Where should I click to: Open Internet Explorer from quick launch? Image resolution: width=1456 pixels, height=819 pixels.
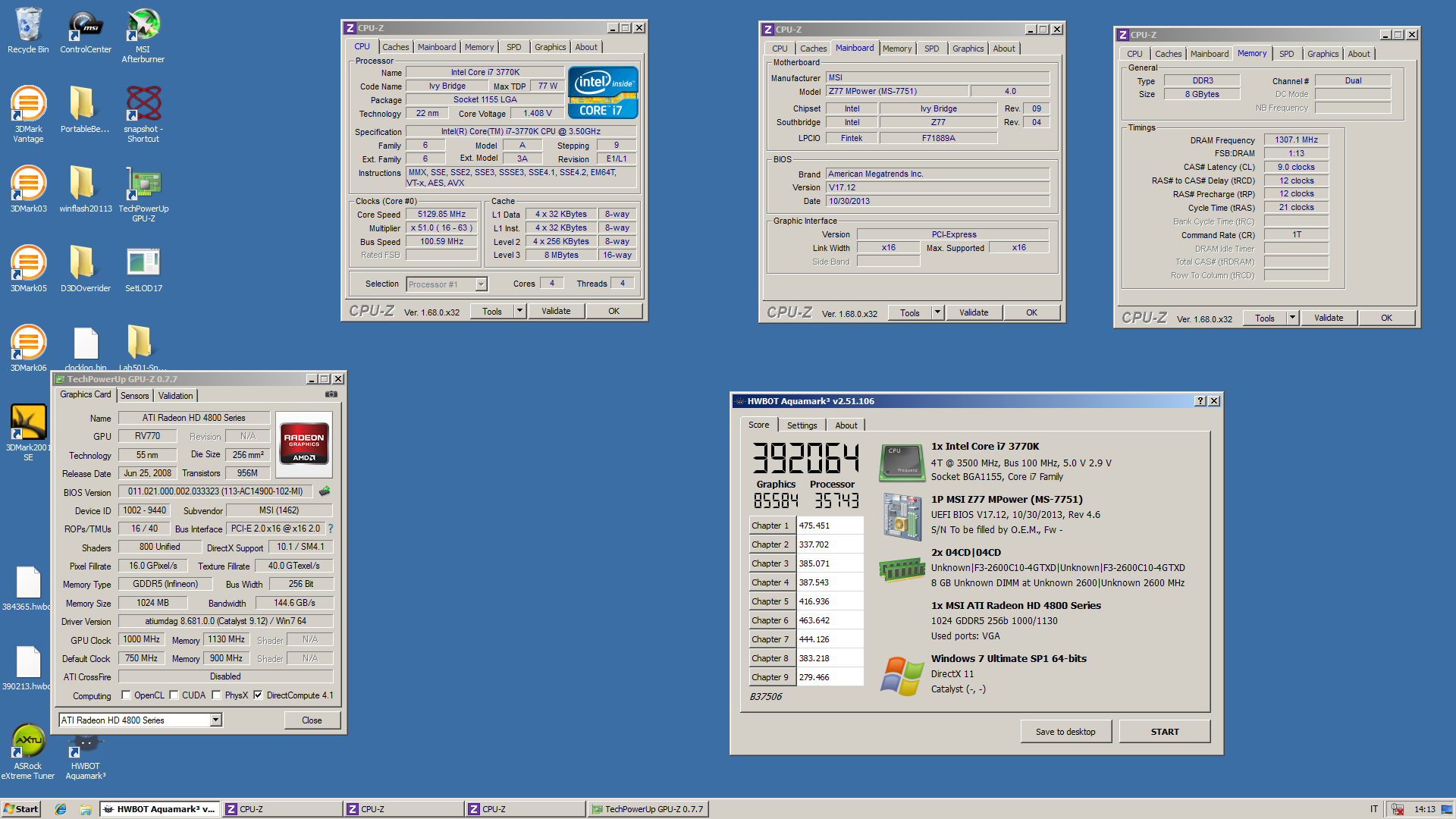[x=61, y=809]
